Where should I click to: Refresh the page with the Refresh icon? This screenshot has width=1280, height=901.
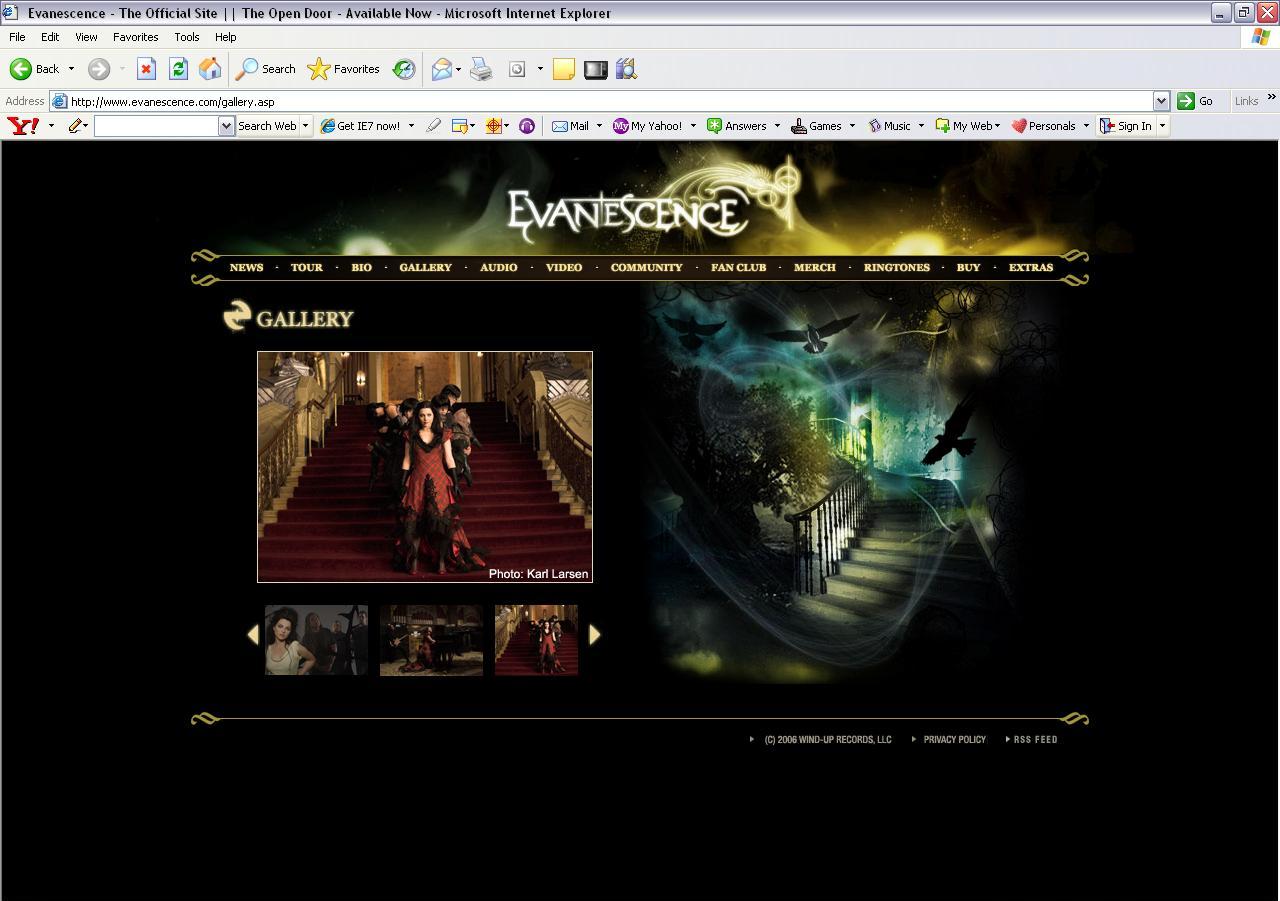click(x=178, y=69)
